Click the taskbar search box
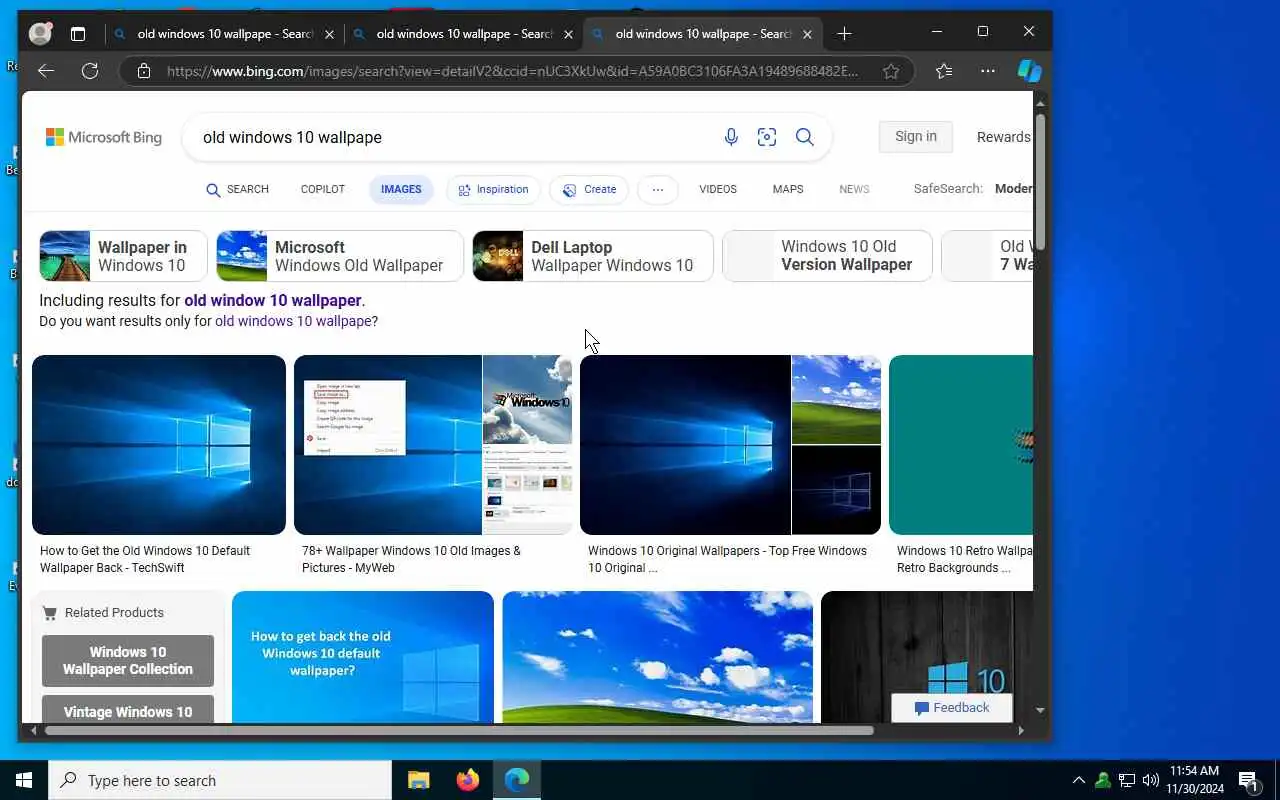The height and width of the screenshot is (800, 1280). (x=220, y=780)
